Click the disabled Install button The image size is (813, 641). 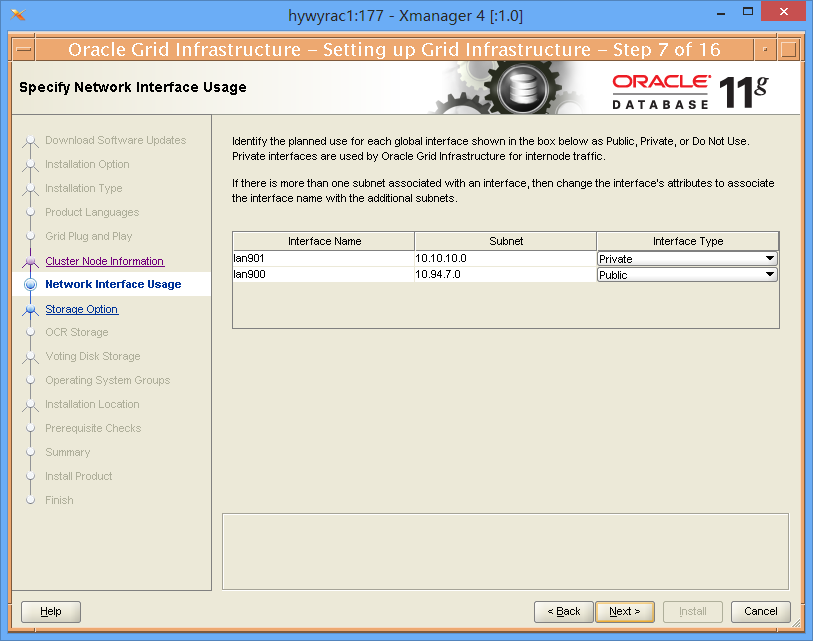pos(693,611)
